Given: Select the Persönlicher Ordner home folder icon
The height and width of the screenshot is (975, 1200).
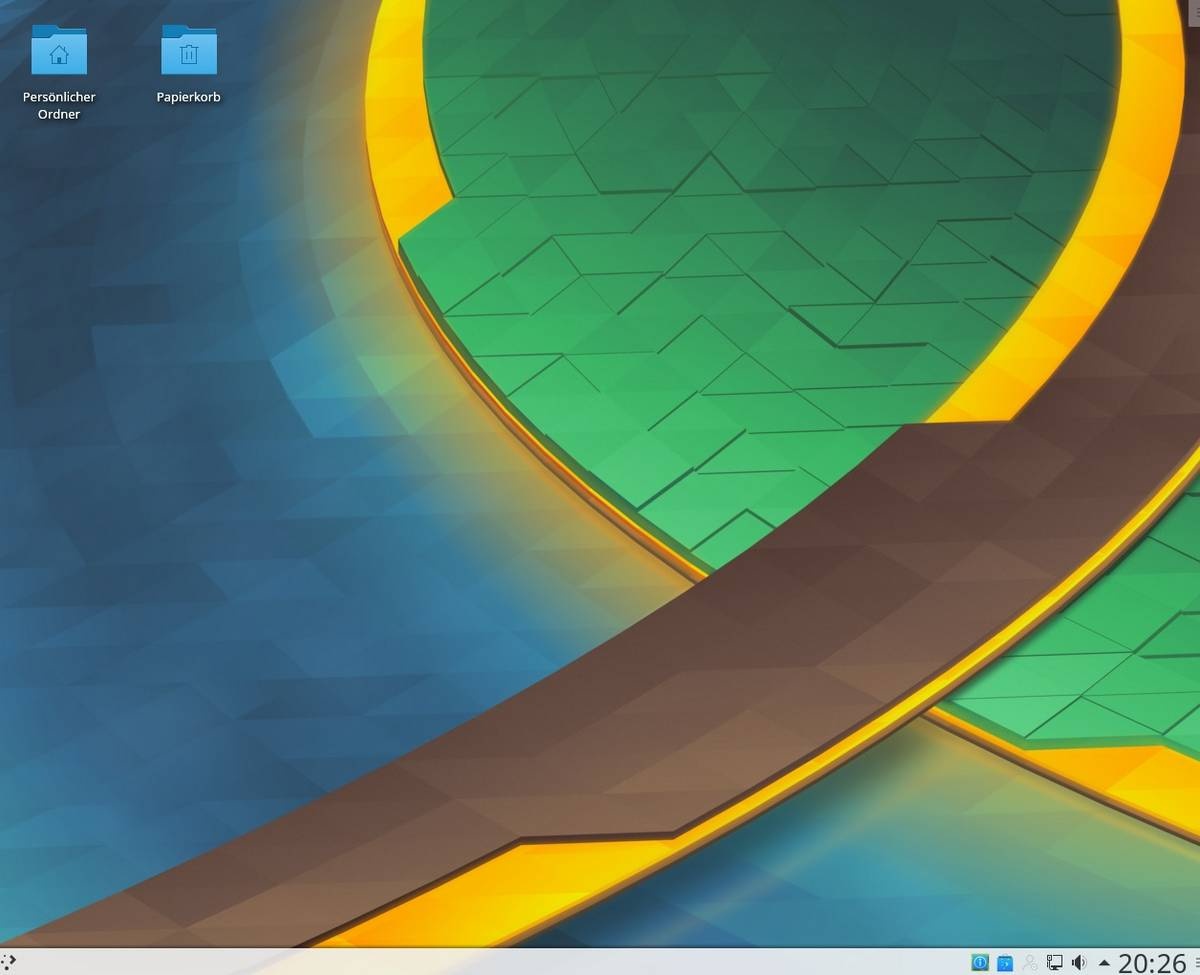Looking at the screenshot, I should [x=59, y=50].
